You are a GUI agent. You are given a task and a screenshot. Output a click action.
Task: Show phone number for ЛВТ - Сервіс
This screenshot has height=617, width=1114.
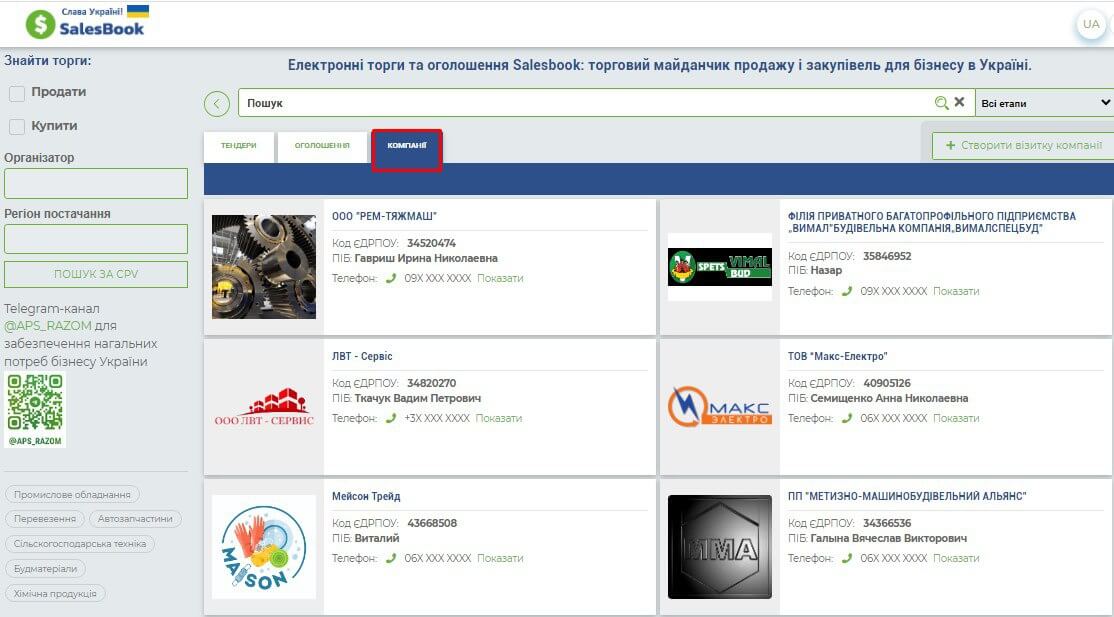pos(499,419)
